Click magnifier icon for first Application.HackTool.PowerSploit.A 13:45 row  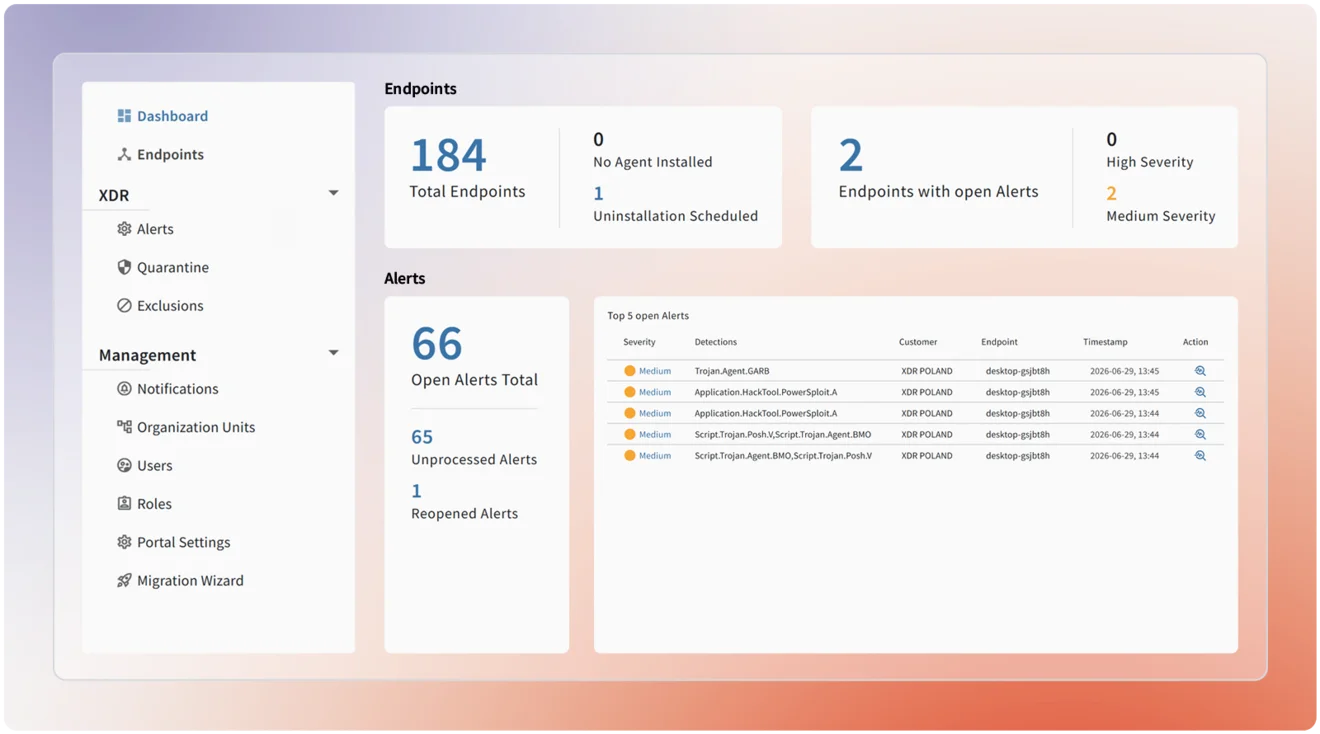(x=1200, y=392)
